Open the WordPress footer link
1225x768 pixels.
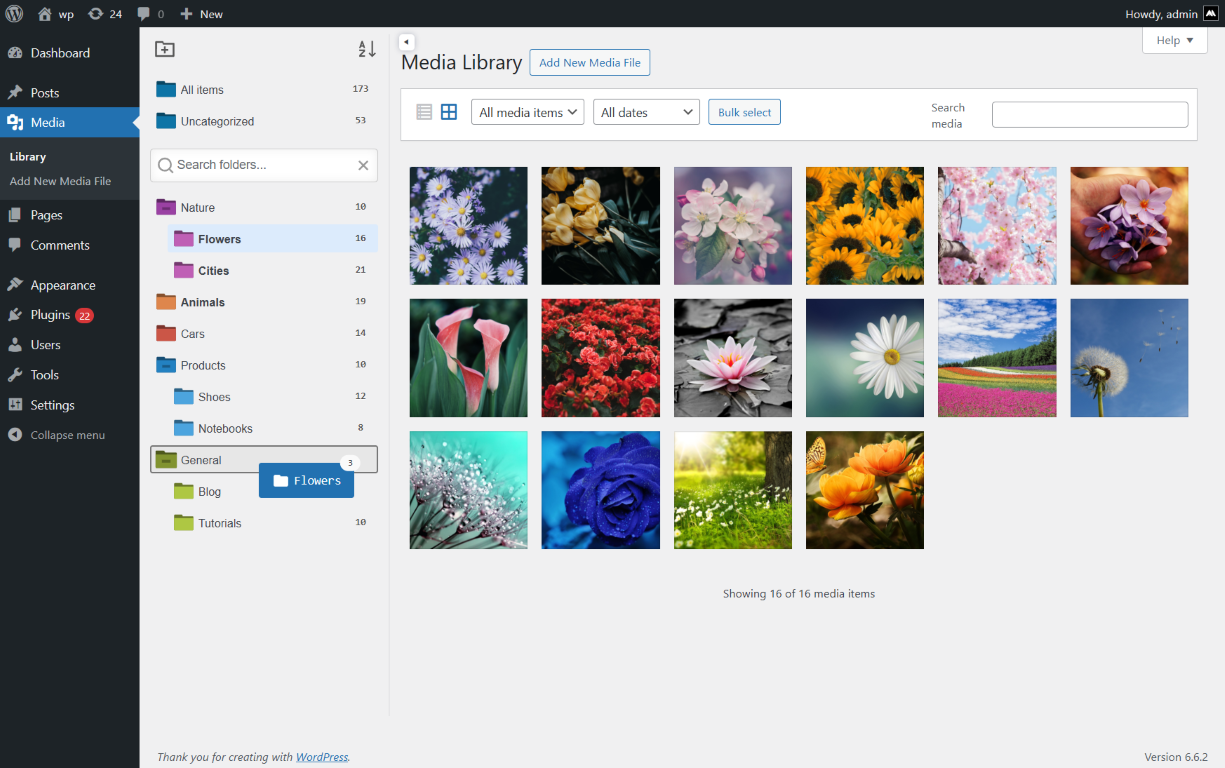coord(322,757)
